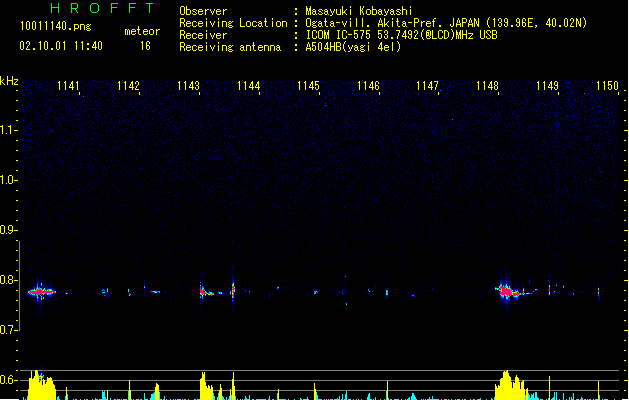This screenshot has height=400, width=629.
Task: Click the 1145 time marker
Action: [308, 86]
